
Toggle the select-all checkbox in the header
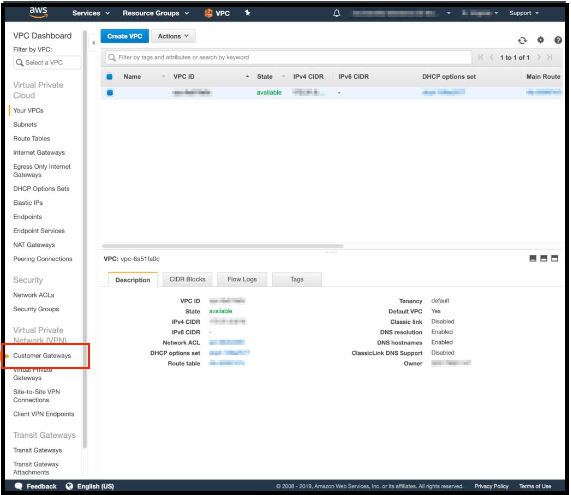point(109,76)
